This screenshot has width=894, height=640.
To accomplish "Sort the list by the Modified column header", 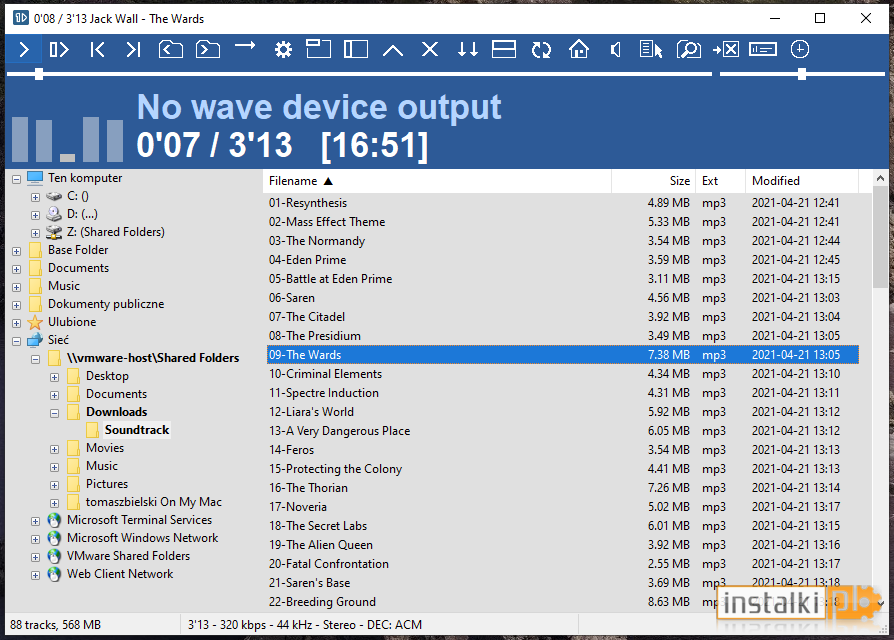I will coord(802,181).
